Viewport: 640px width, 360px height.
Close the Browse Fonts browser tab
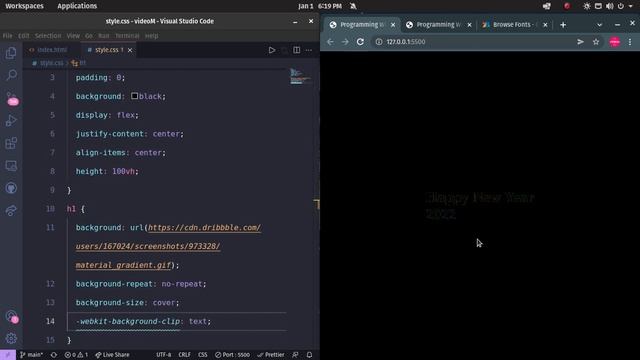(x=545, y=25)
